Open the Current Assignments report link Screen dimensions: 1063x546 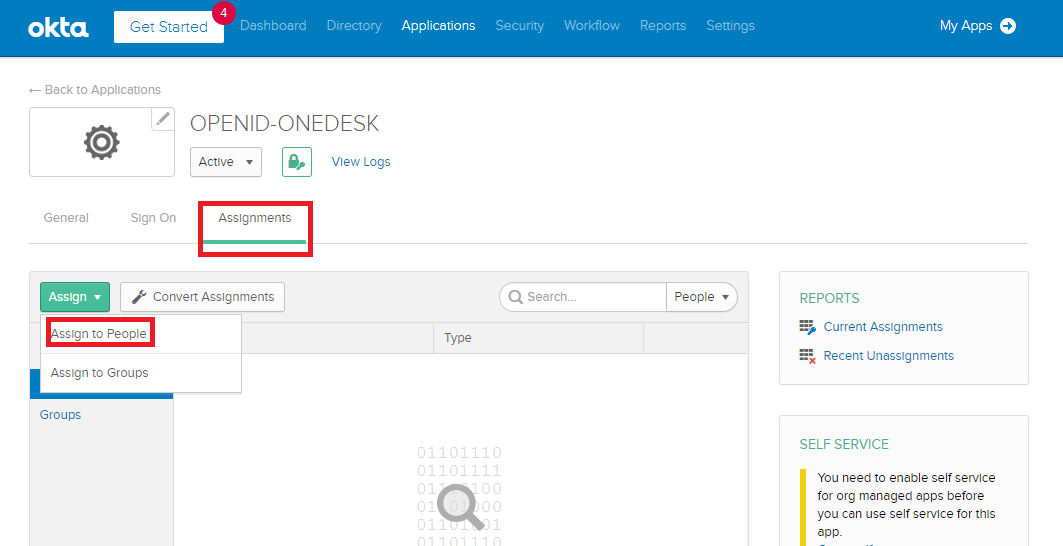click(883, 327)
